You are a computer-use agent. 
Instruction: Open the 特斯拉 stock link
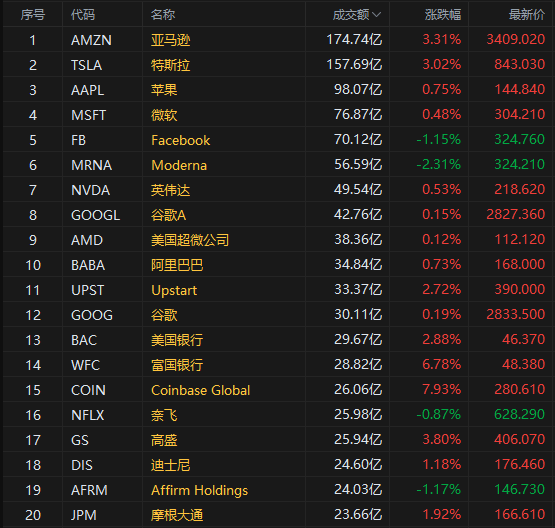[x=171, y=65]
